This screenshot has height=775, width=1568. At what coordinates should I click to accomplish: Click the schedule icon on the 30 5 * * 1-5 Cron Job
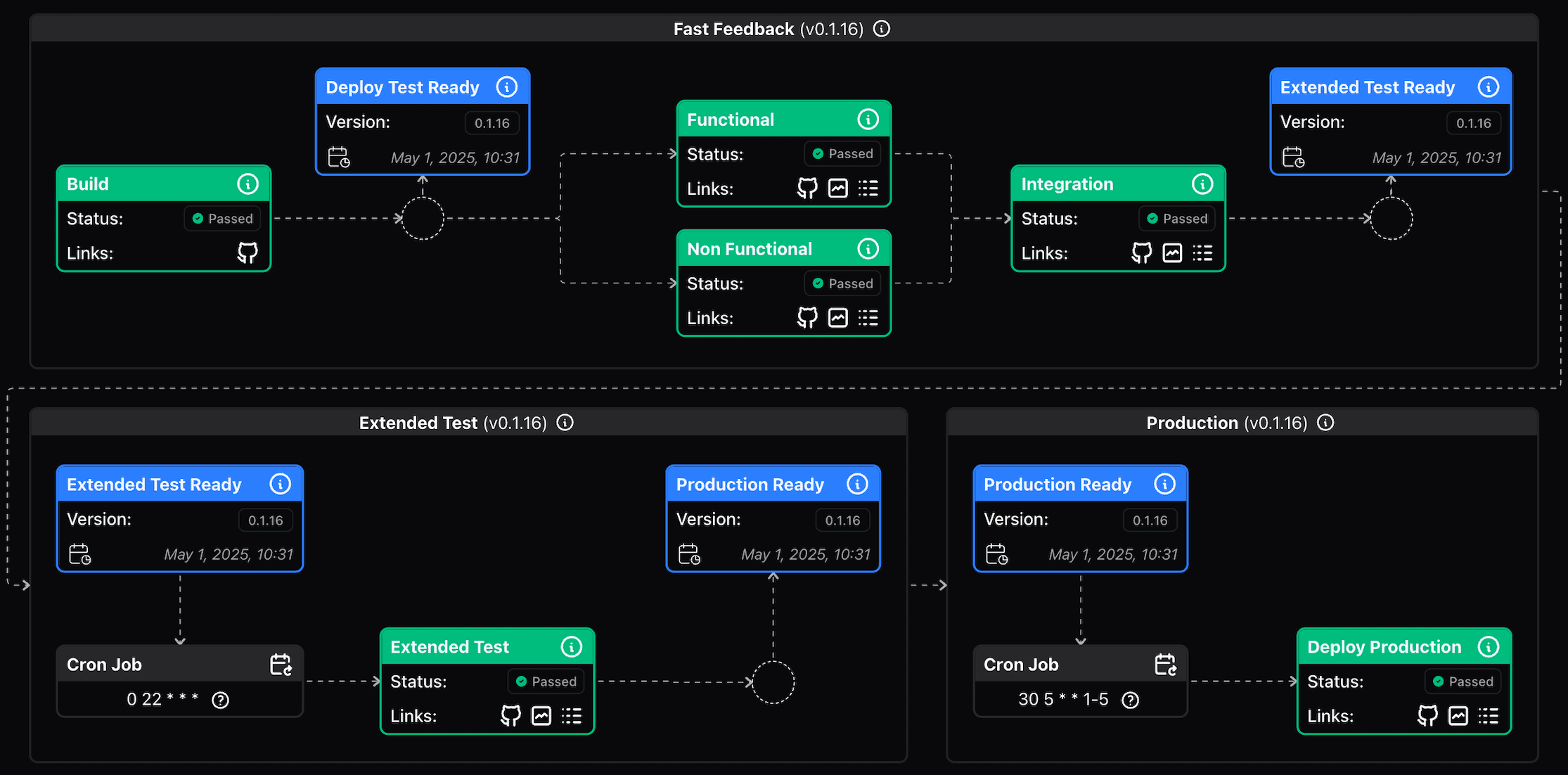[1166, 664]
